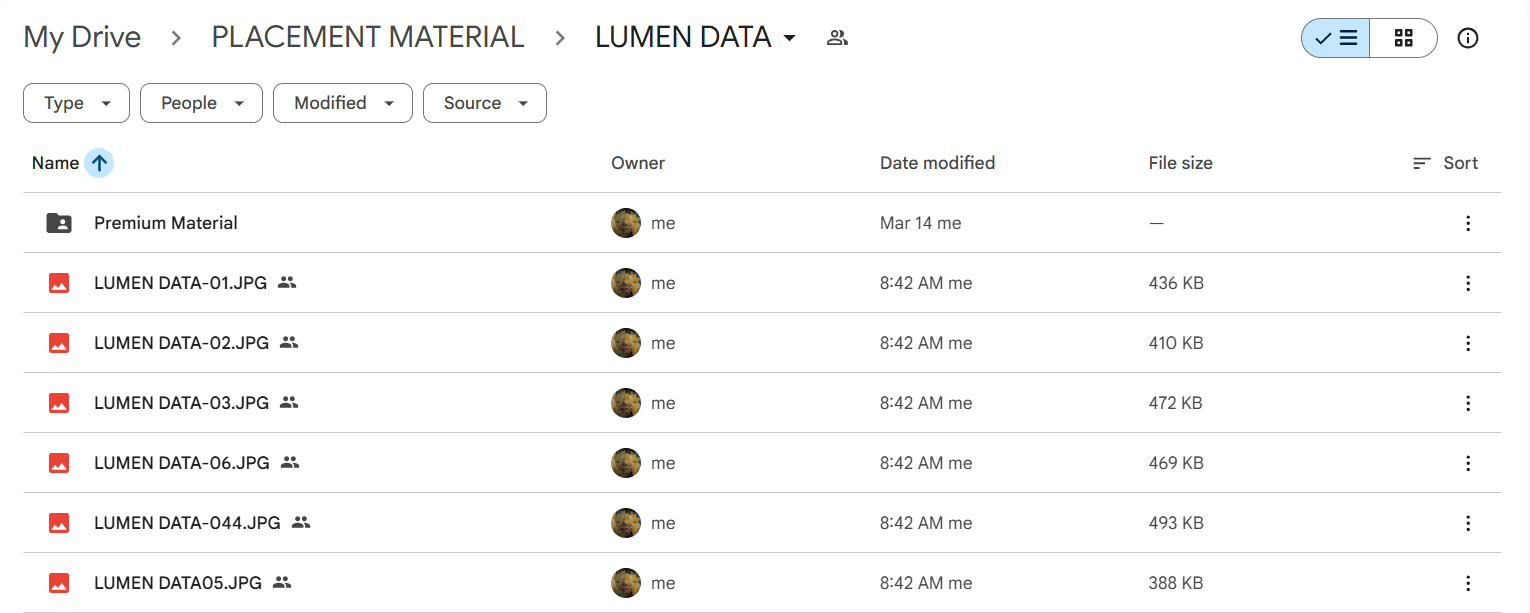This screenshot has width=1530, height=613.
Task: Click the 436 KB file size cell
Action: coord(1176,283)
